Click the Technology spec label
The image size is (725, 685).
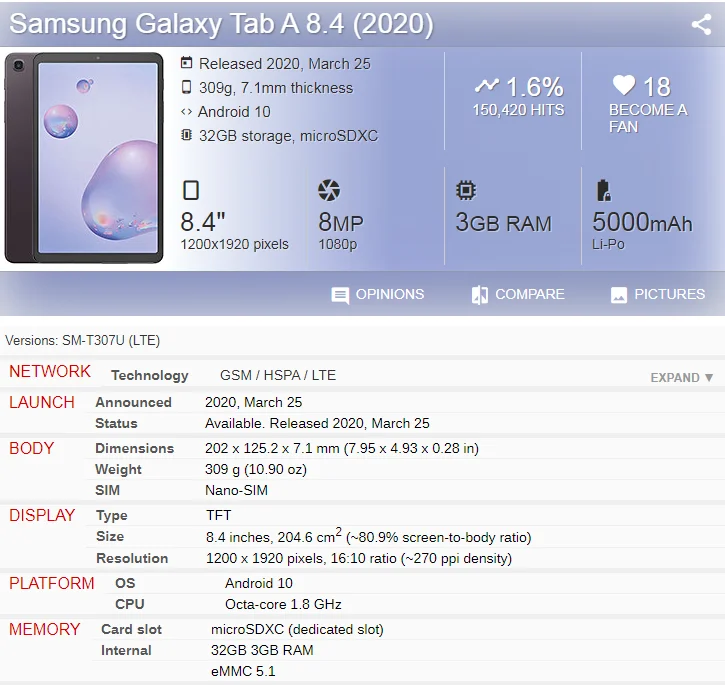pos(150,376)
